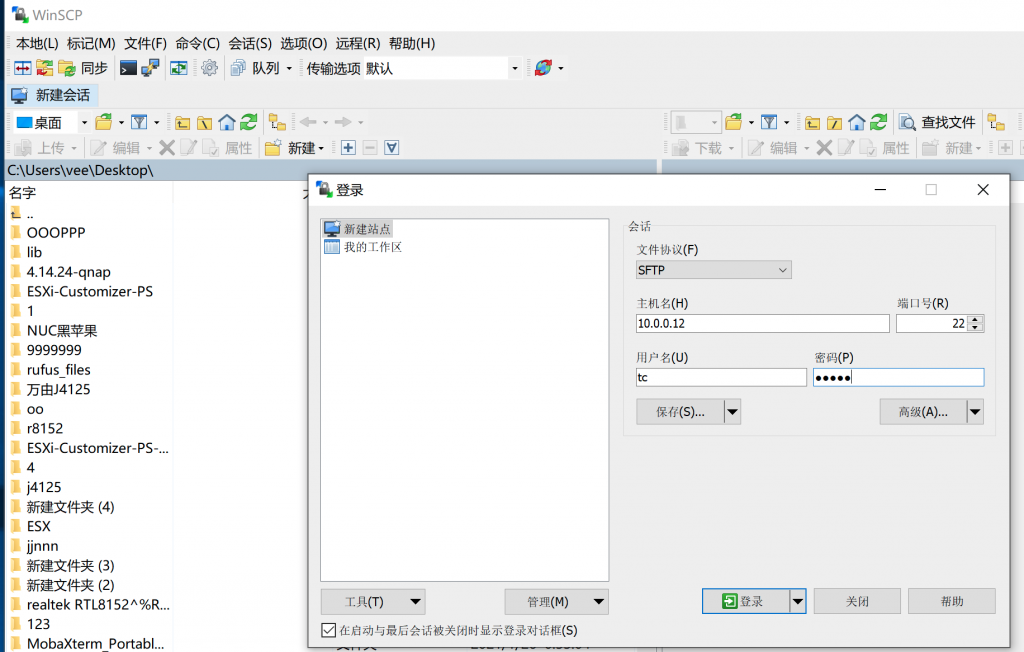Click the 高级(A)... button
Viewport: 1024px width, 652px height.
click(923, 412)
